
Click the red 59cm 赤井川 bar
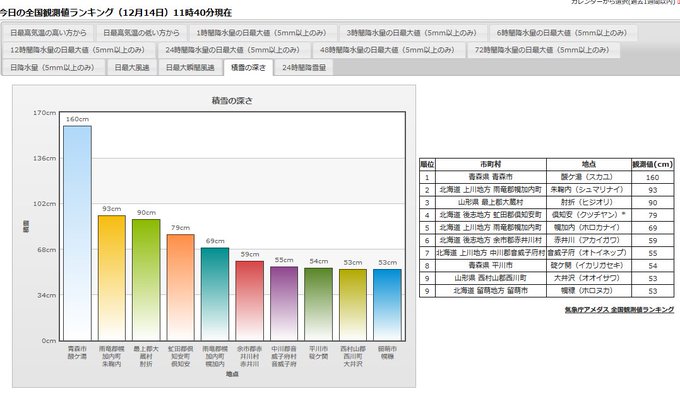click(250, 301)
